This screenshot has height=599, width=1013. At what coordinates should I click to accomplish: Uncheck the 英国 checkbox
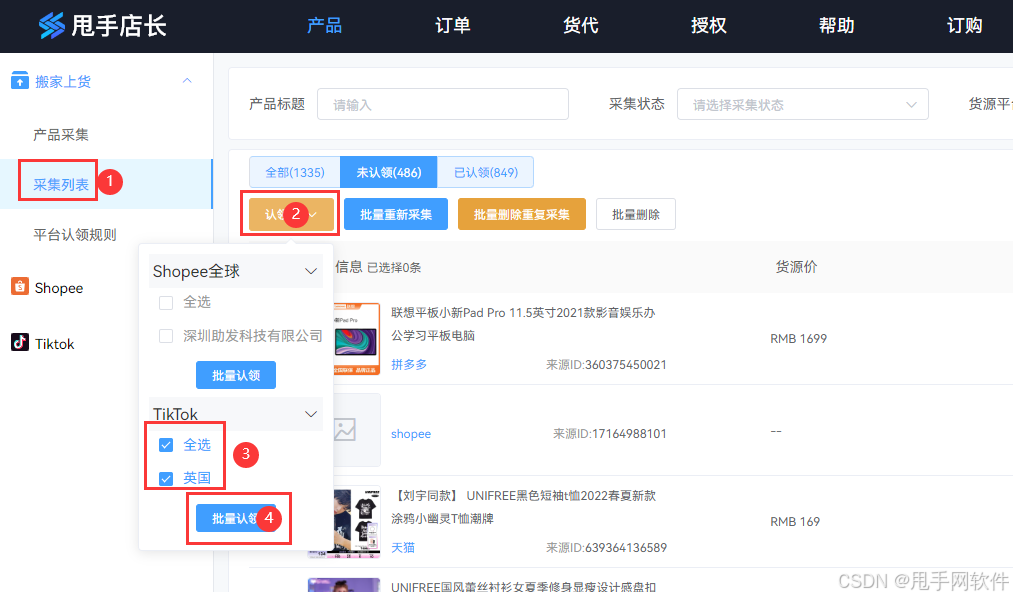click(x=166, y=479)
